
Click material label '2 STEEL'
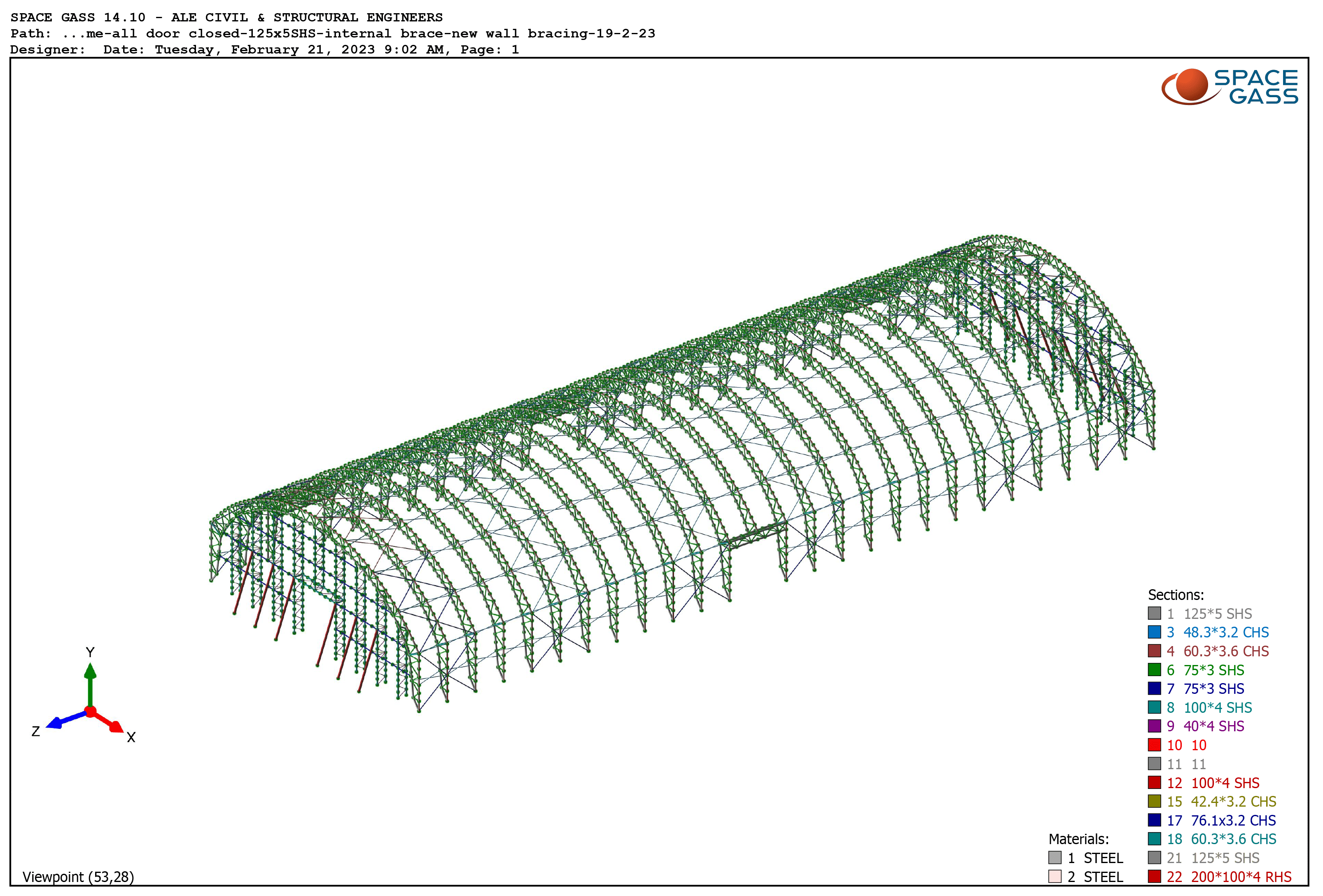[x=1095, y=877]
